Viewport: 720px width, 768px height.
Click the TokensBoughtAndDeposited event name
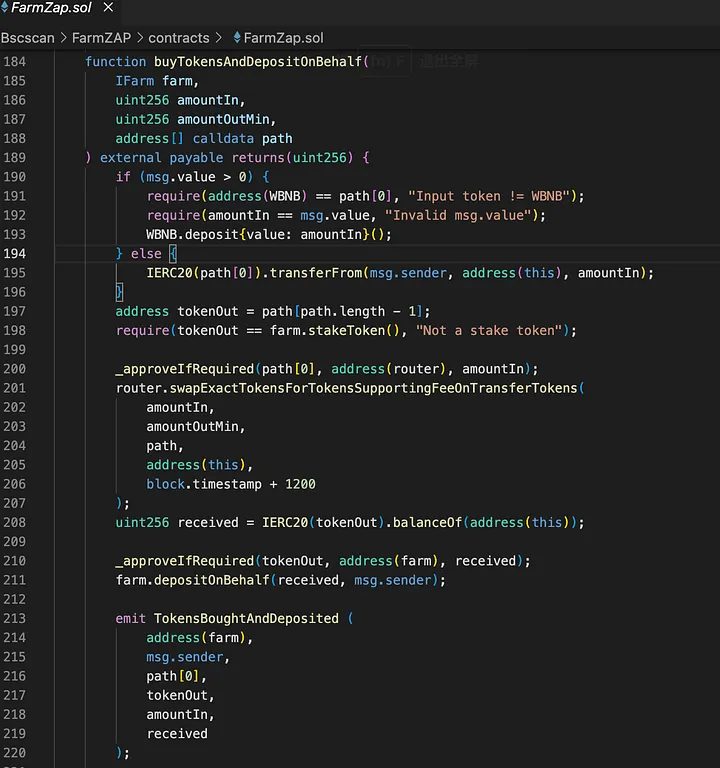pos(246,619)
